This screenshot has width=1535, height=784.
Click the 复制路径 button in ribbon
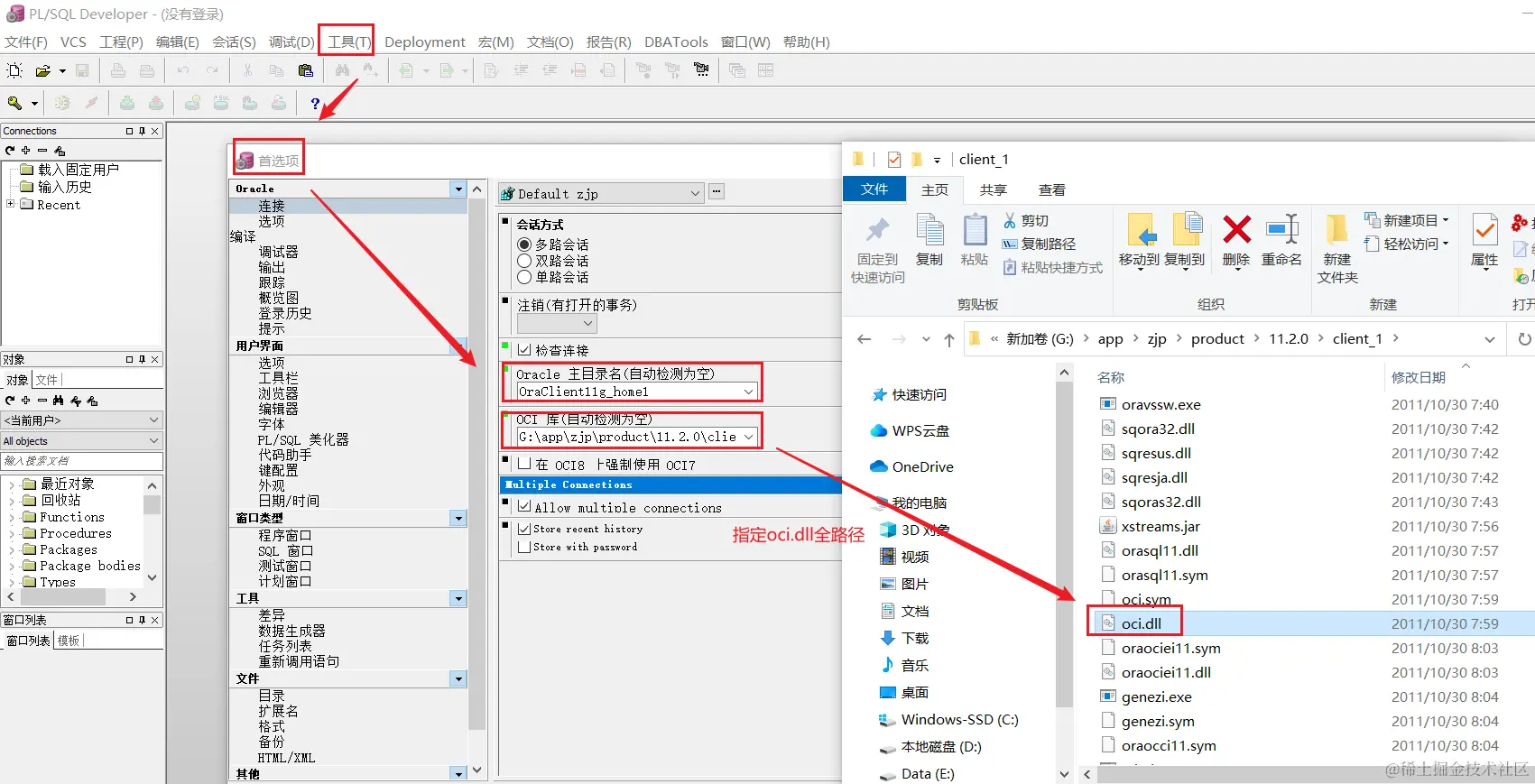1039,244
